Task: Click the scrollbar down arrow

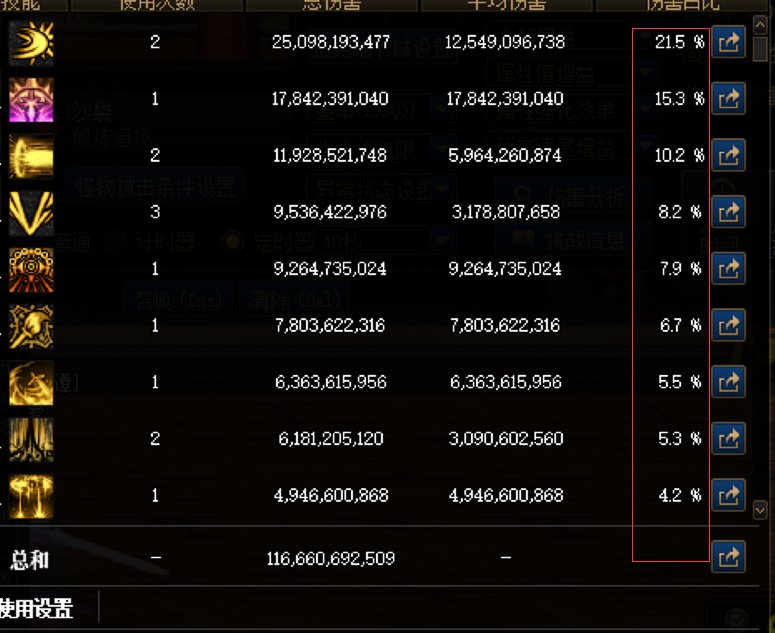Action: tap(760, 509)
